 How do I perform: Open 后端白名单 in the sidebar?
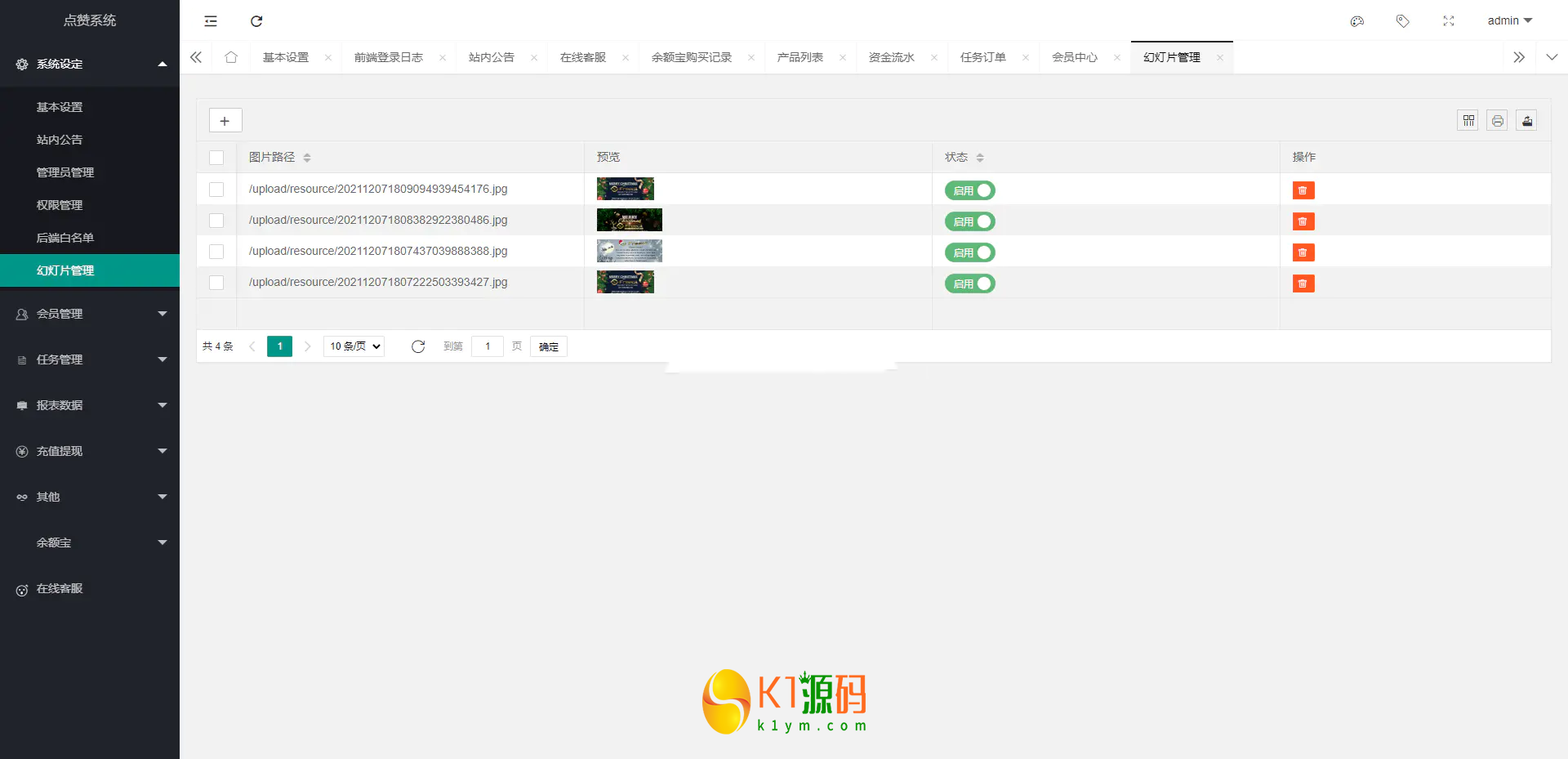coord(90,238)
